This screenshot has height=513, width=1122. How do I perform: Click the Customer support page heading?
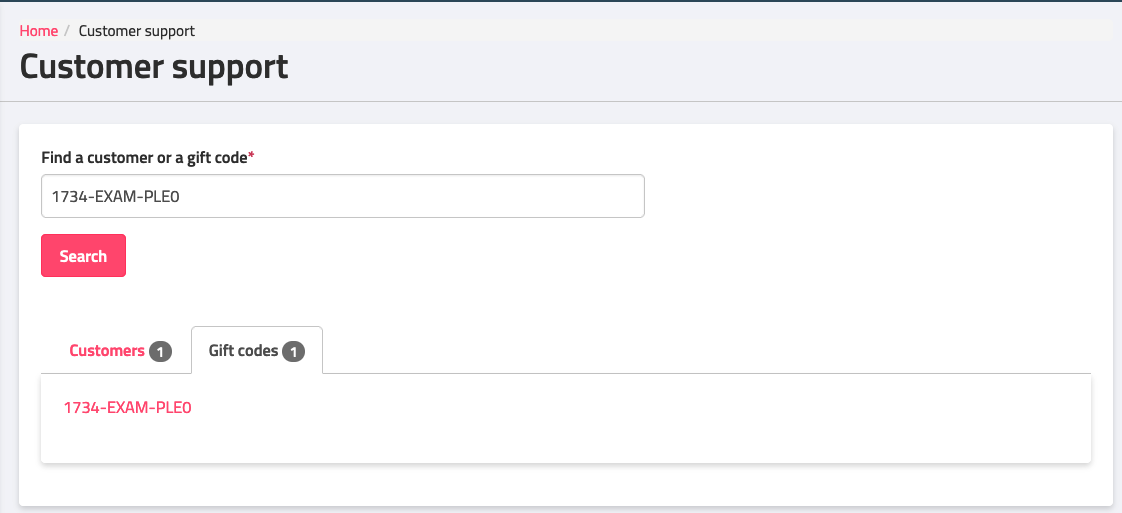pos(154,67)
